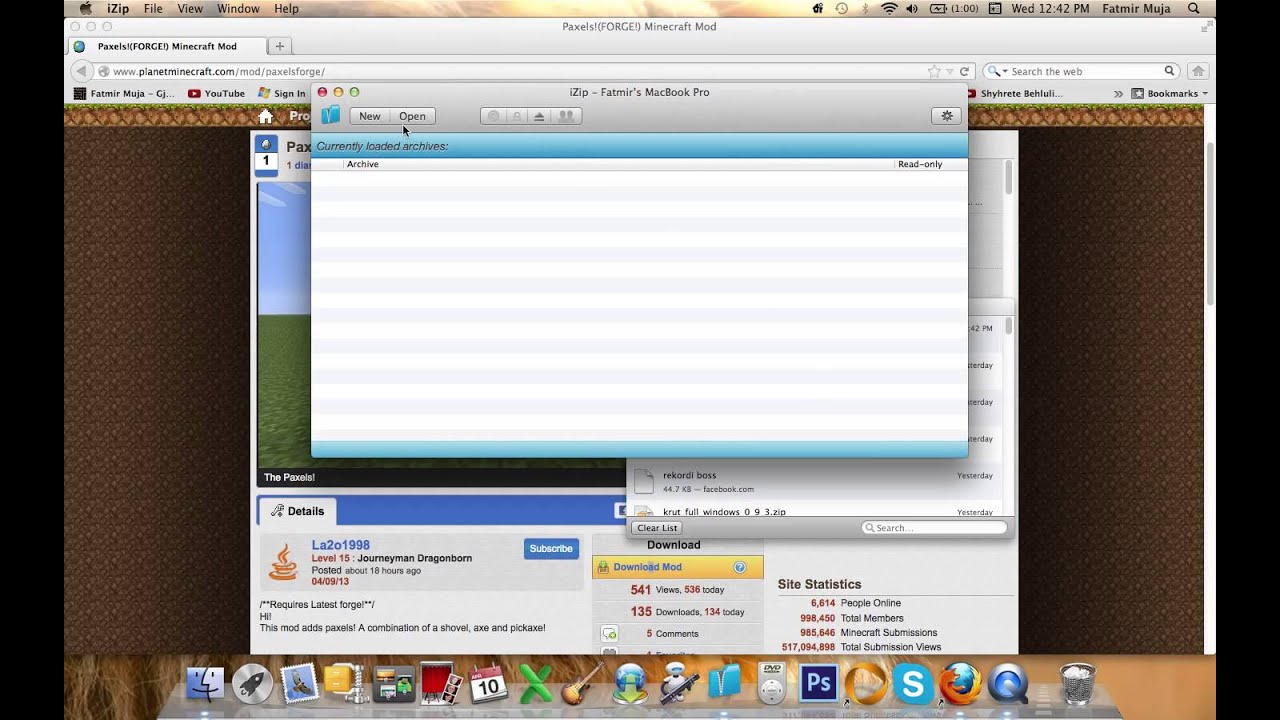Click the lock icon in iZip toolbar
1280x720 pixels.
[x=516, y=116]
